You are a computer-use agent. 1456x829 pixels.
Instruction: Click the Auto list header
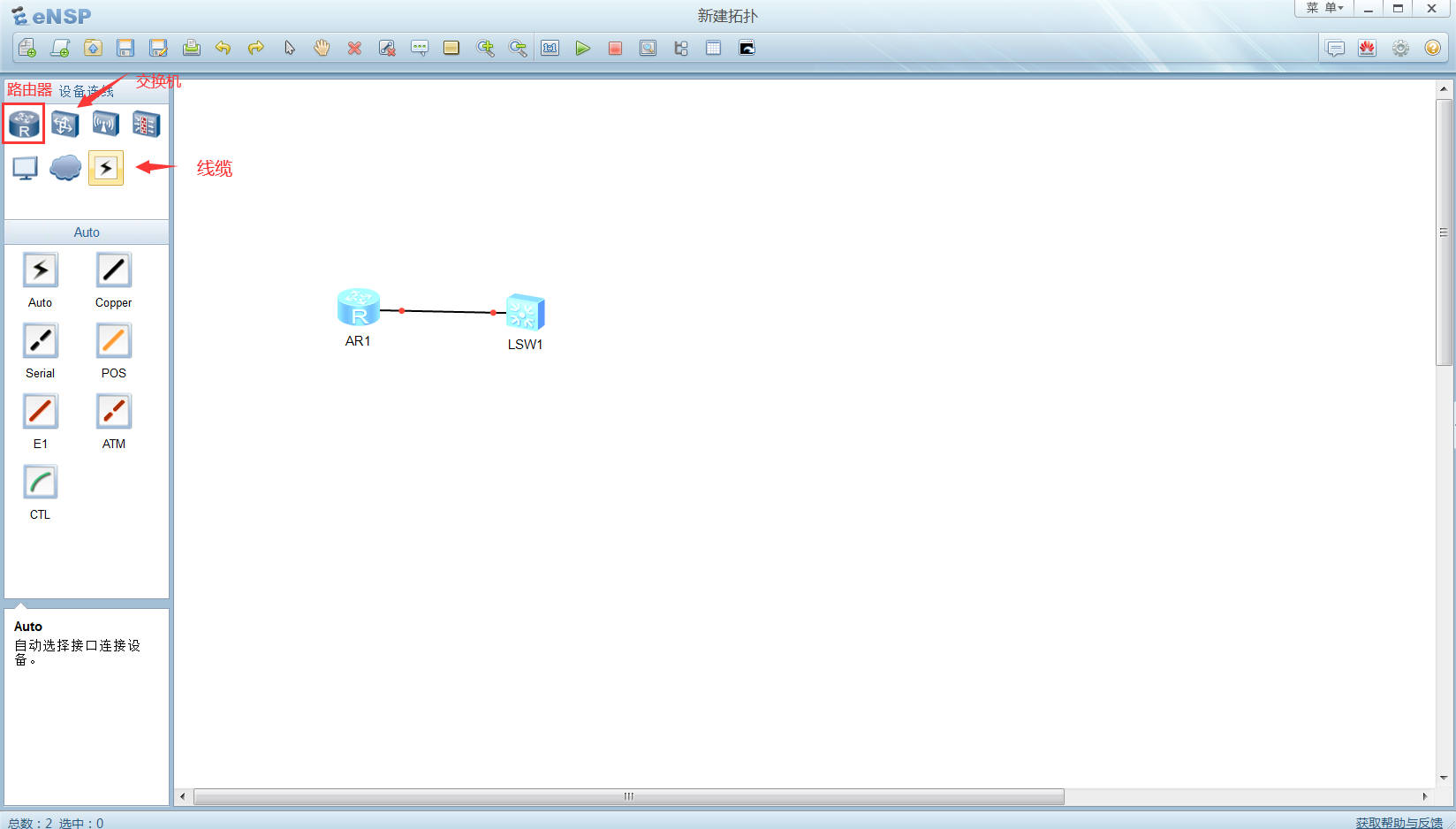coord(87,232)
